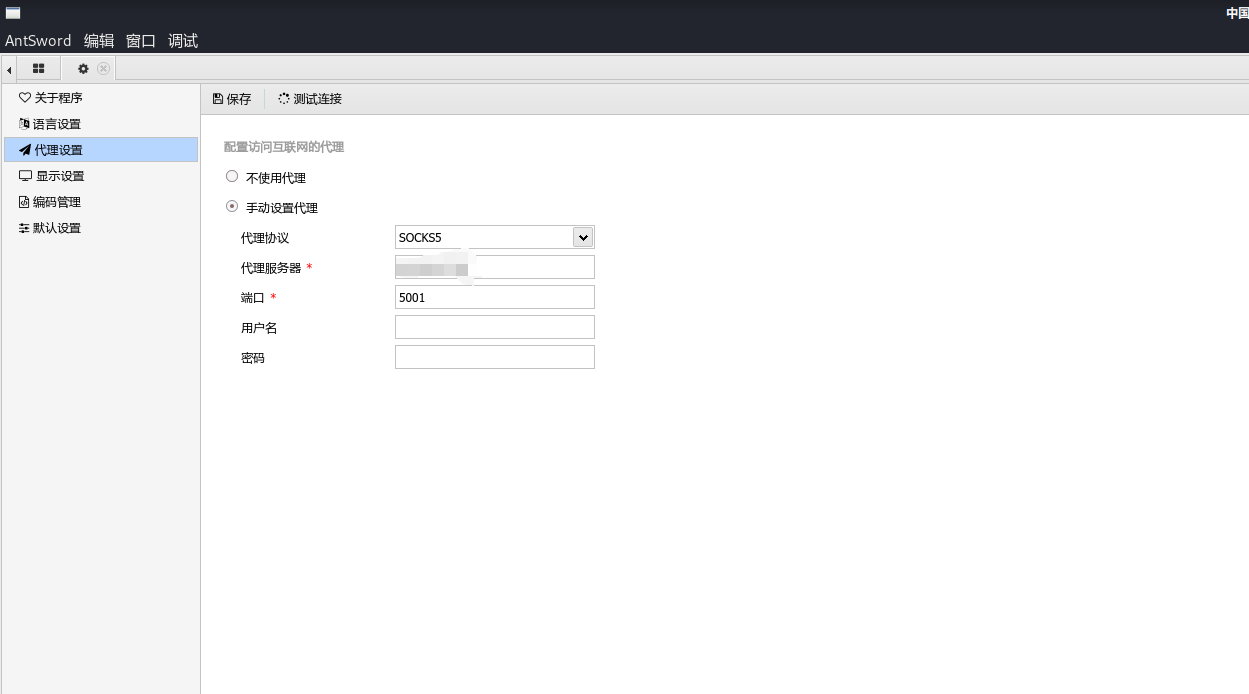Click the monitor icon beside 显示设置
Screen dimensions: 1249x694
(x=25, y=176)
